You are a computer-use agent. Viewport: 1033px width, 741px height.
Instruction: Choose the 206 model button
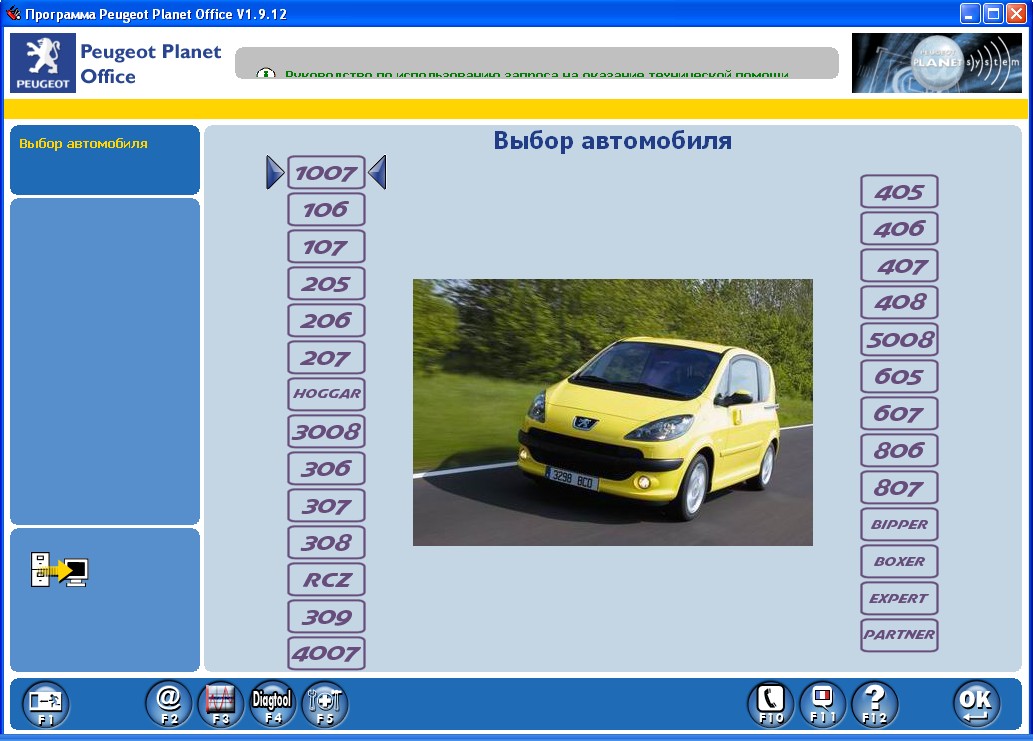click(x=326, y=320)
